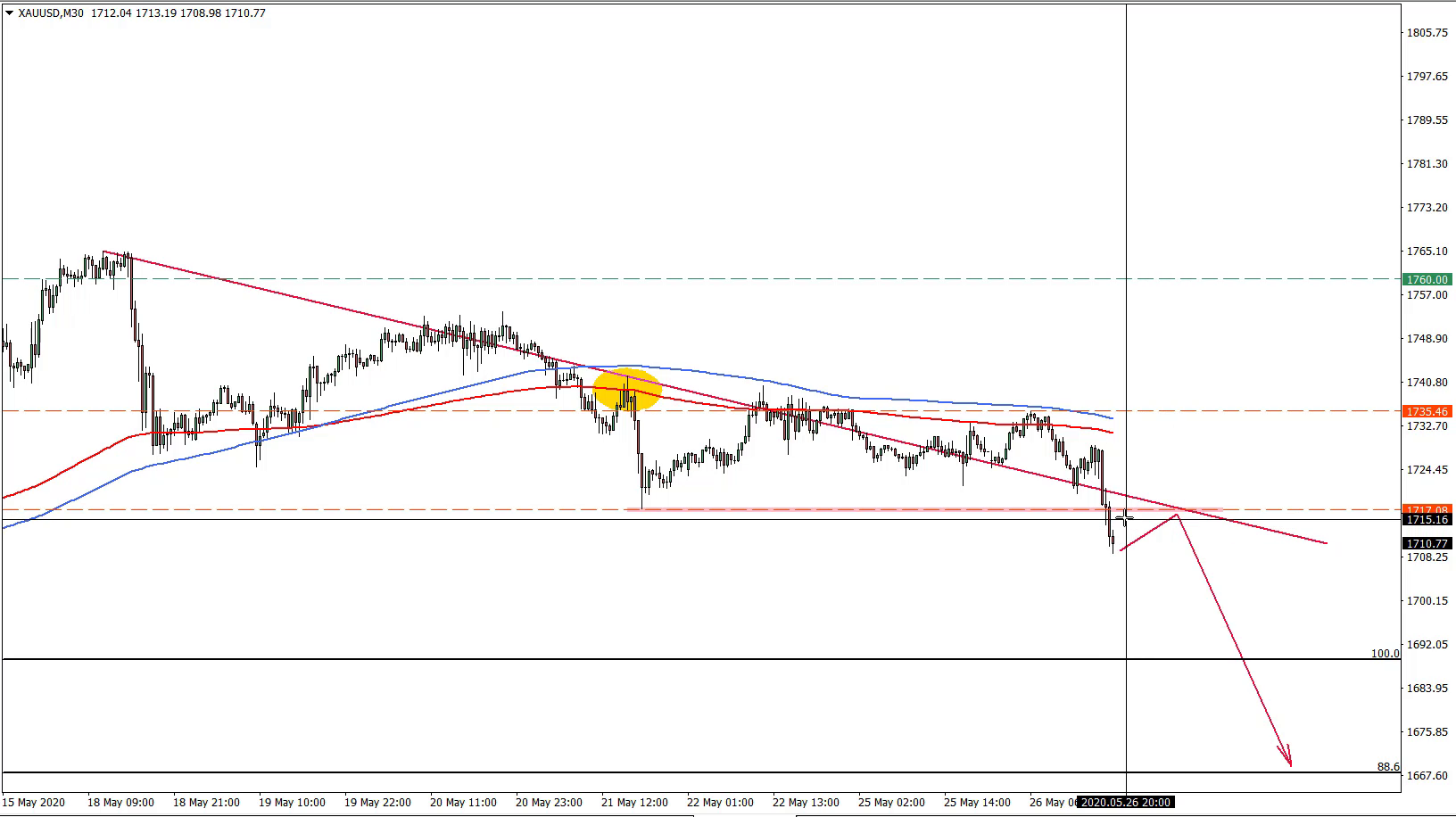This screenshot has width=1456, height=817.
Task: Click the 1773.20 price scale value
Action: [1427, 208]
